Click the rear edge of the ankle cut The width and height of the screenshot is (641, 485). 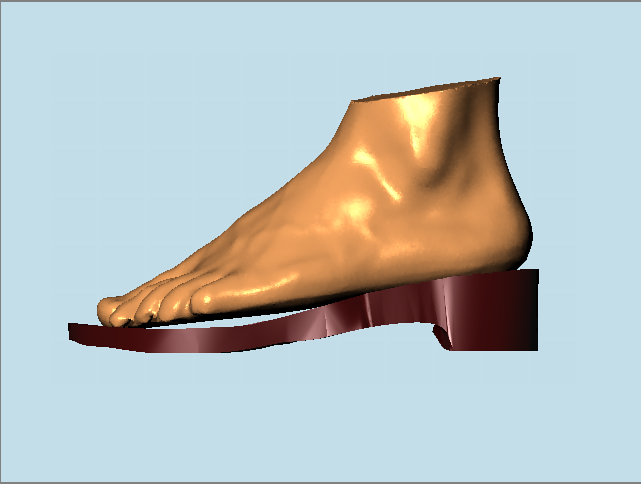[495, 82]
